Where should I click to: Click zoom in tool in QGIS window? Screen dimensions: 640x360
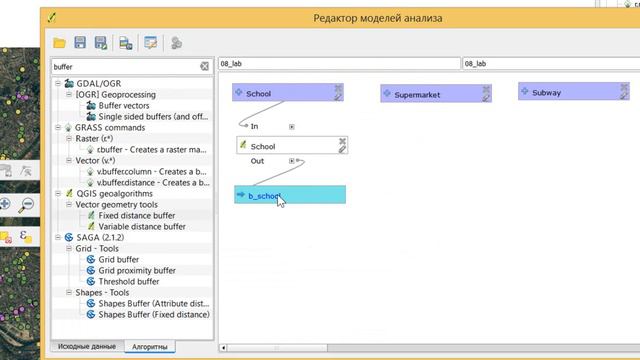click(x=5, y=204)
